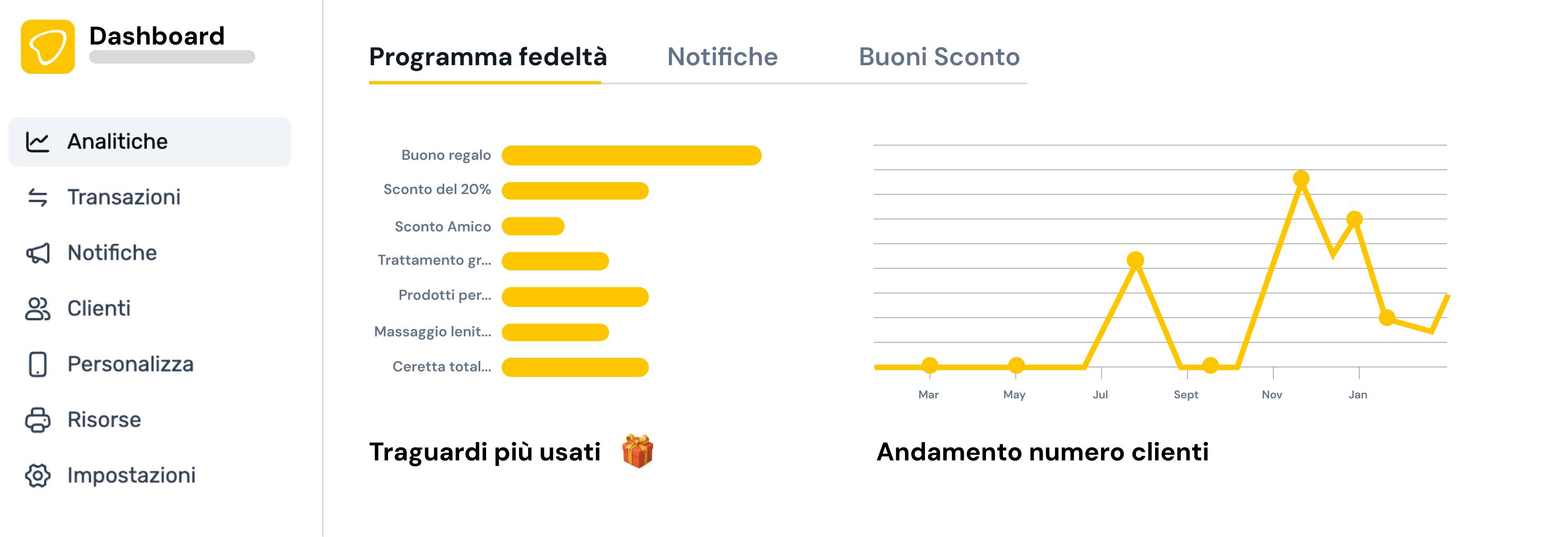Go to the Clienti sidebar label
The height and width of the screenshot is (537, 1568).
pyautogui.click(x=99, y=309)
